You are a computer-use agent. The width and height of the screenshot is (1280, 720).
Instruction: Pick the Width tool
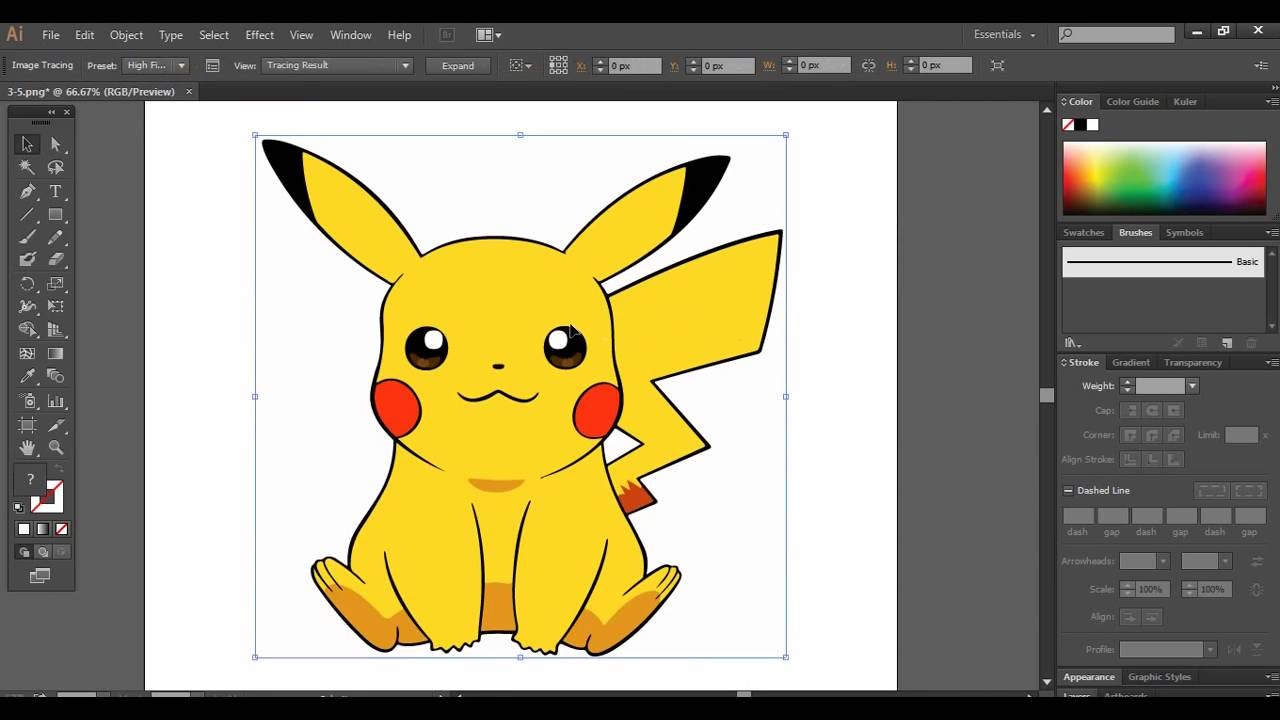tap(27, 307)
